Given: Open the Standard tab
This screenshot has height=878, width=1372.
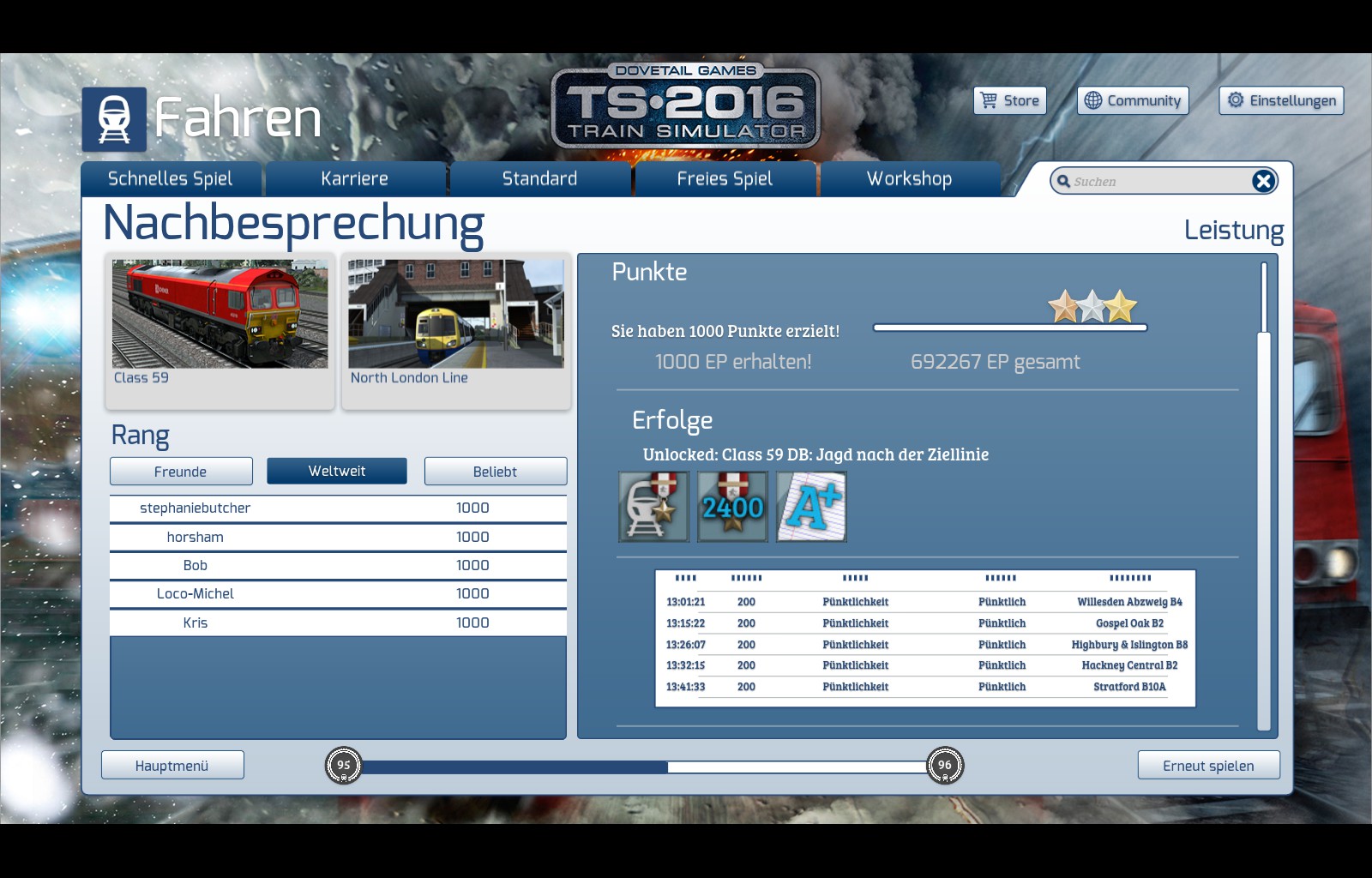Looking at the screenshot, I should pyautogui.click(x=540, y=179).
